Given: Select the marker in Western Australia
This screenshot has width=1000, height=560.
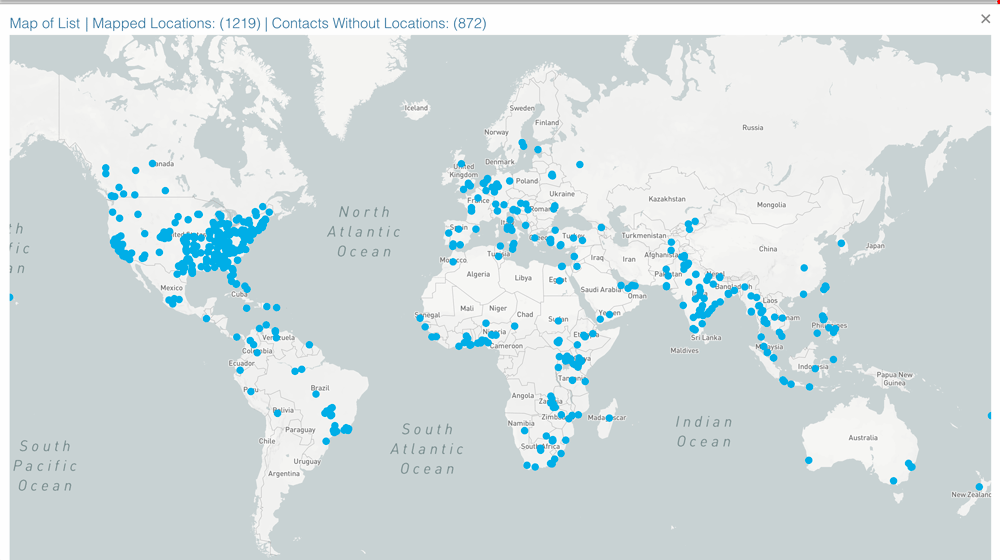Looking at the screenshot, I should click(x=809, y=461).
